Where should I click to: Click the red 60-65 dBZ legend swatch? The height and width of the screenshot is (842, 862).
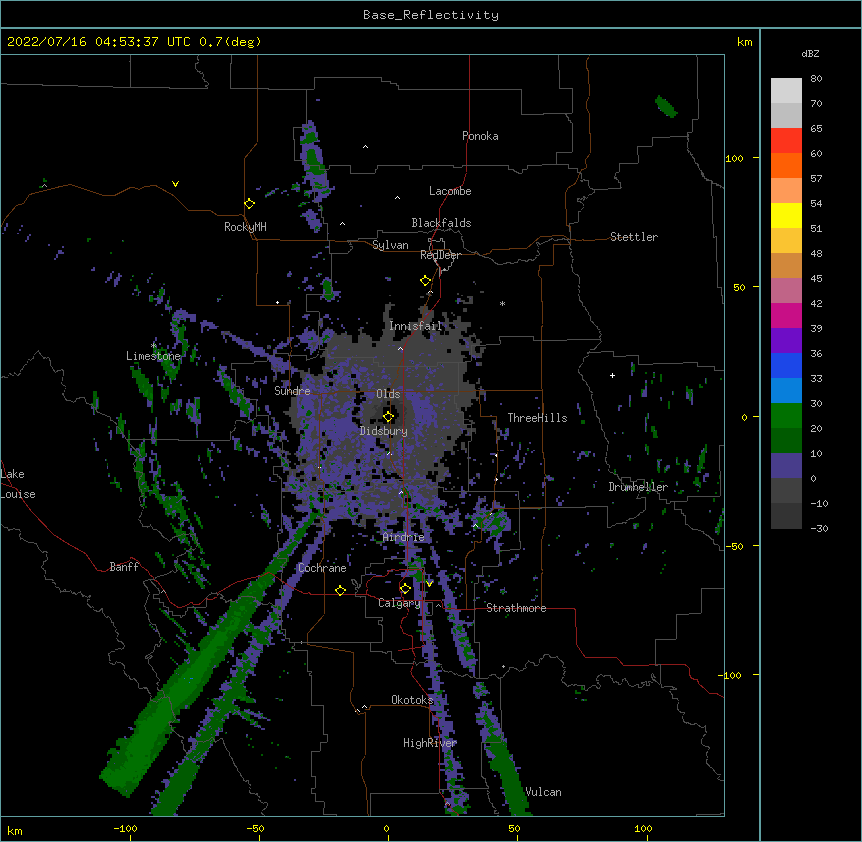click(786, 141)
